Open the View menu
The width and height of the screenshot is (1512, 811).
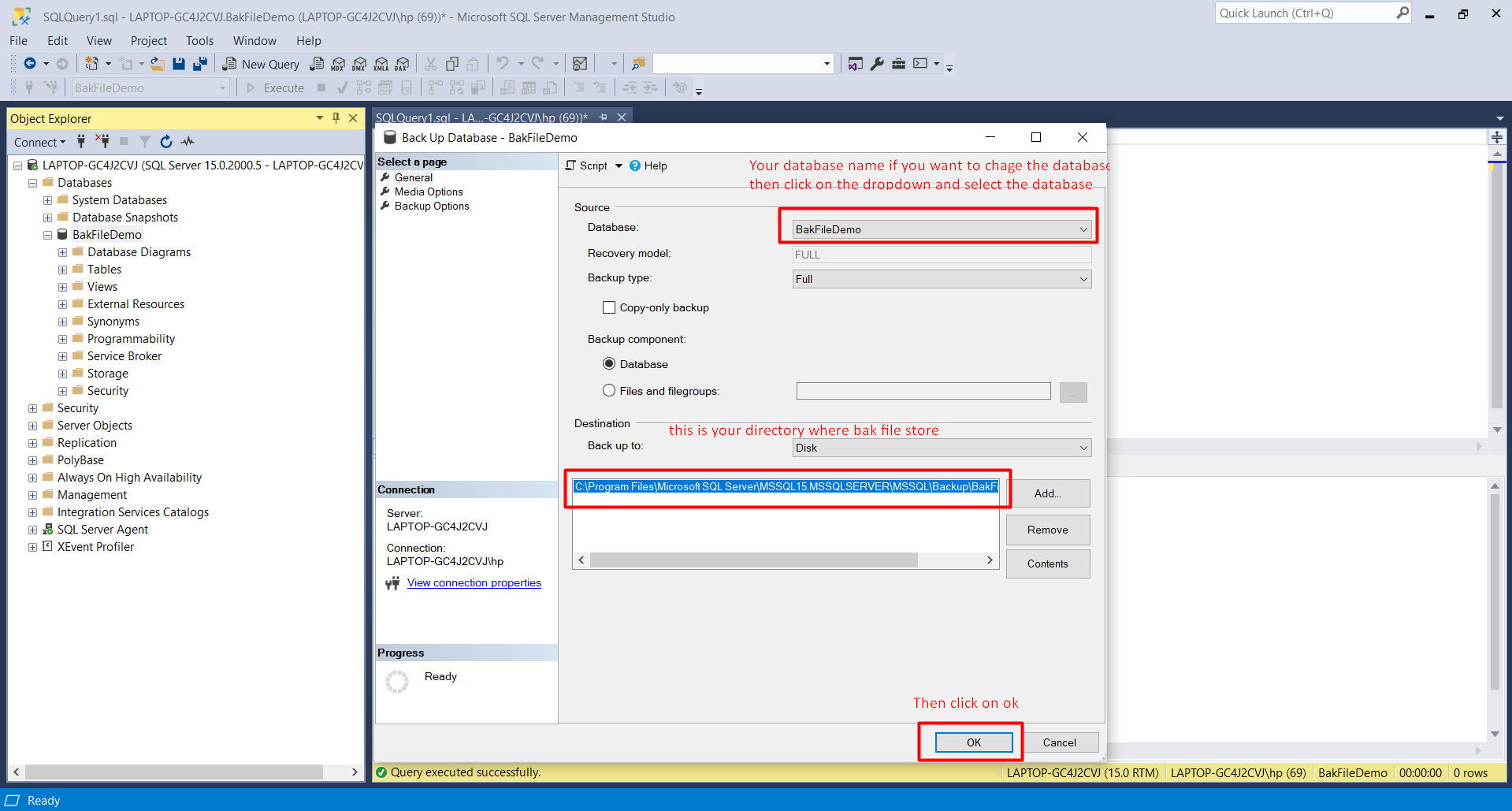coord(99,40)
